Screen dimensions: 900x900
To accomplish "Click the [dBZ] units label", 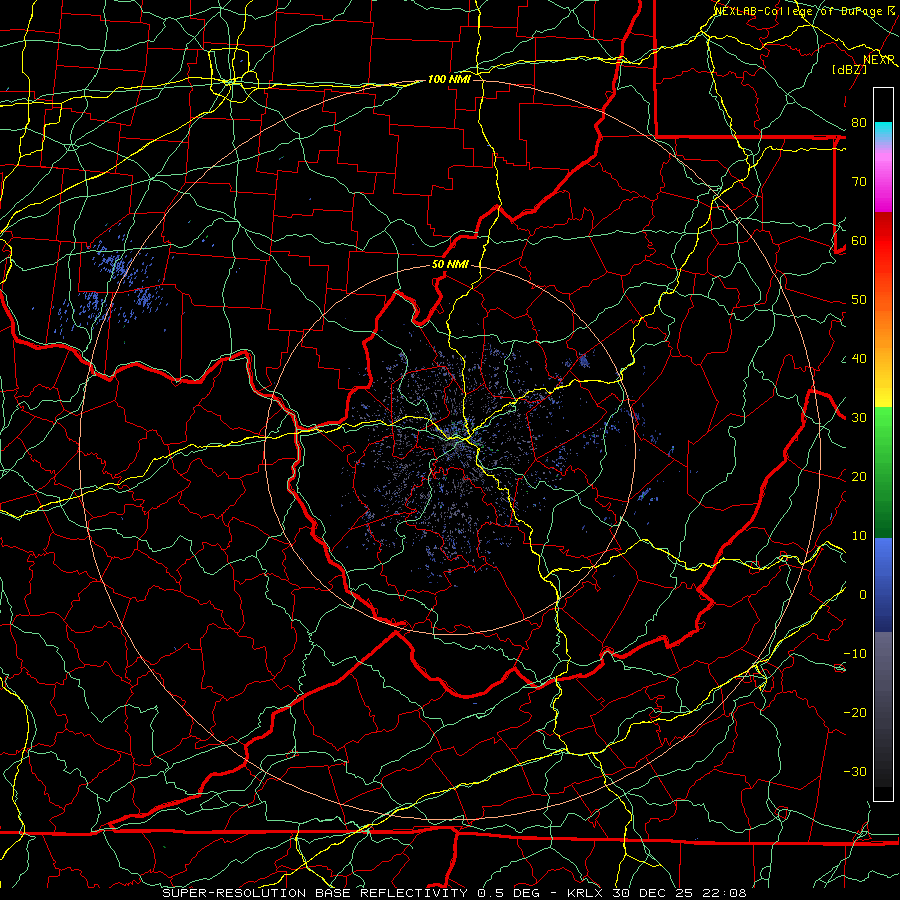I will point(849,69).
